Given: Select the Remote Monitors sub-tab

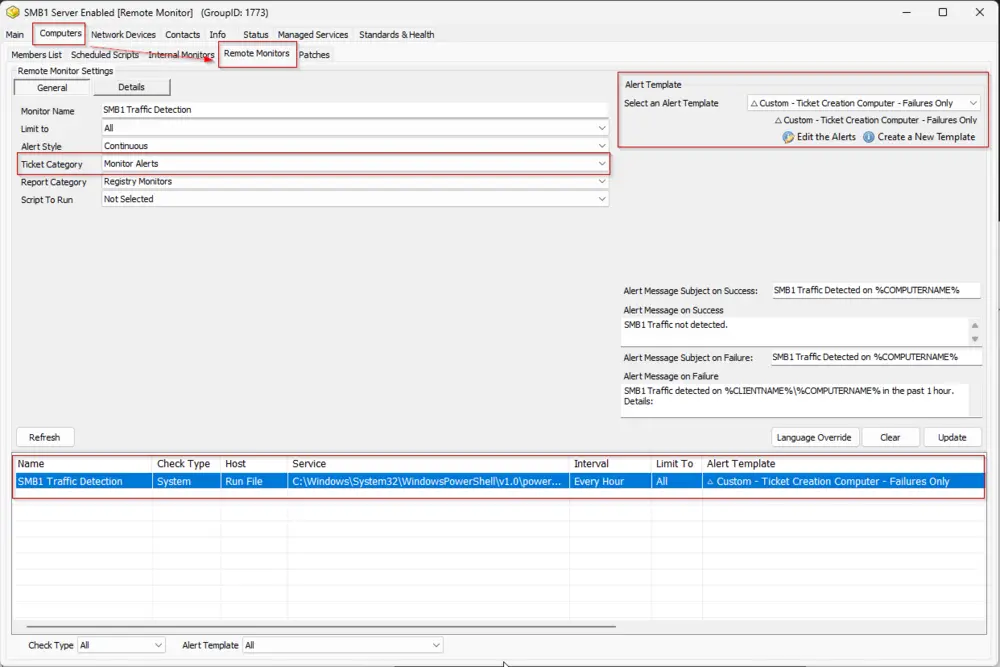Looking at the screenshot, I should [256, 54].
